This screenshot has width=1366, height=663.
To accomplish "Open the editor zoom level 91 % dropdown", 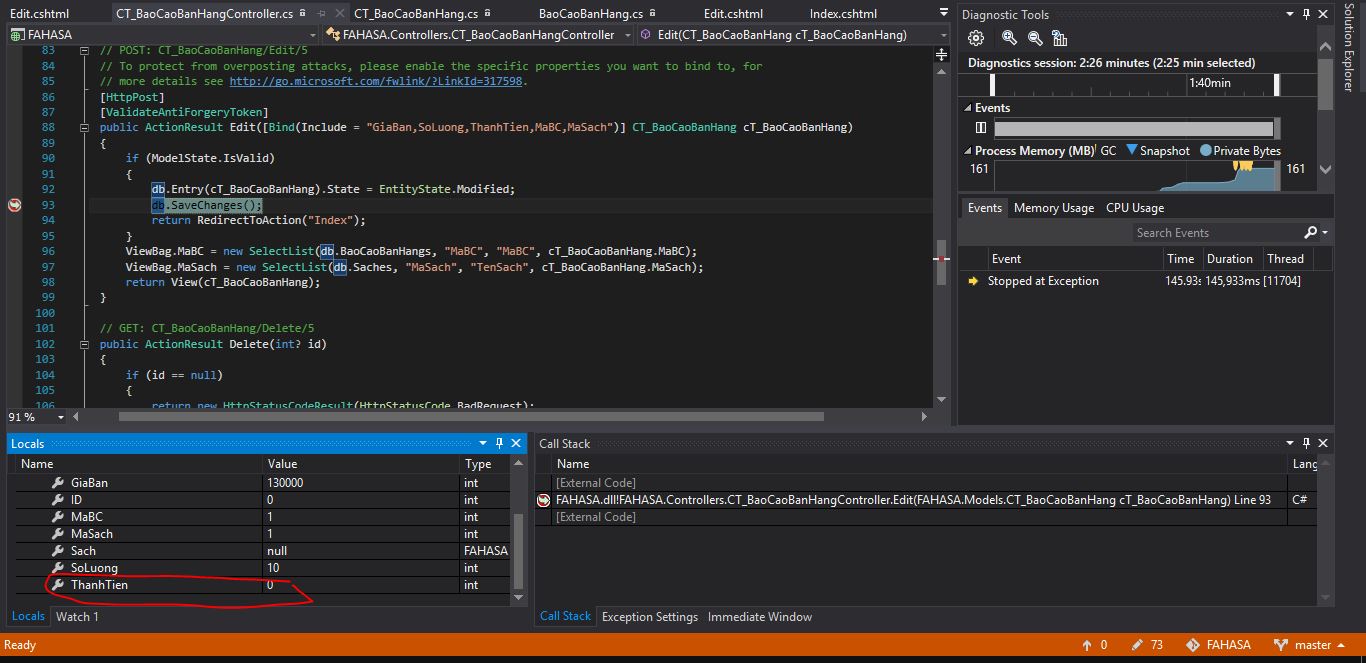I will coord(60,417).
